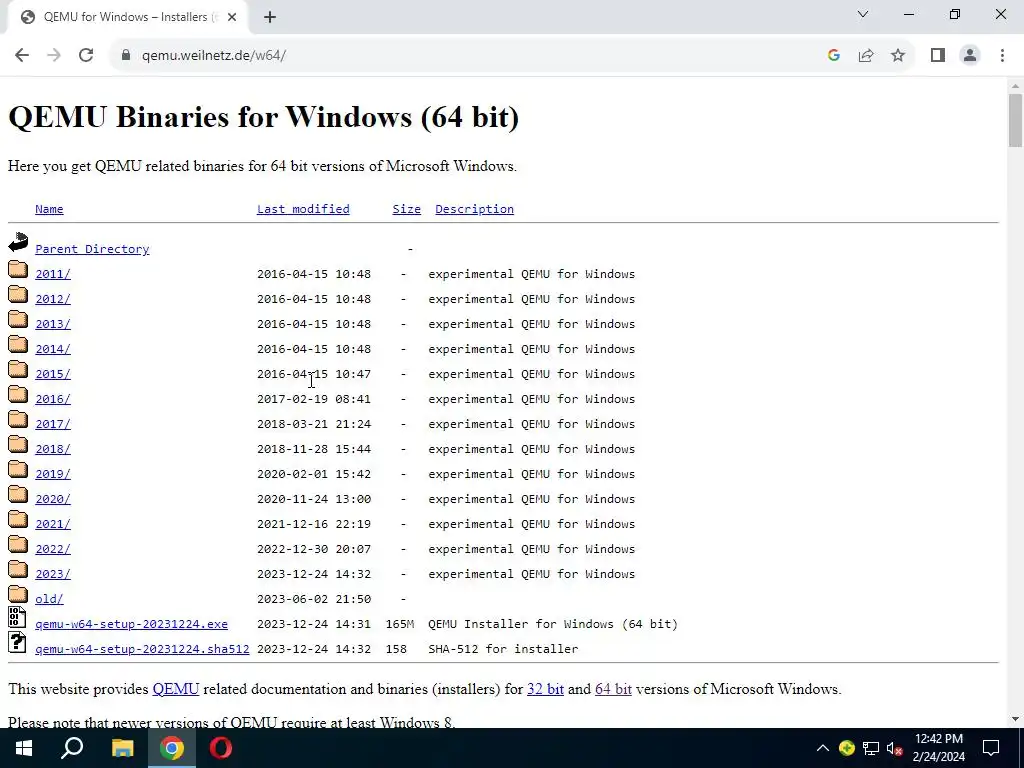The image size is (1024, 768).
Task: Click the 165M size value
Action: (x=400, y=624)
